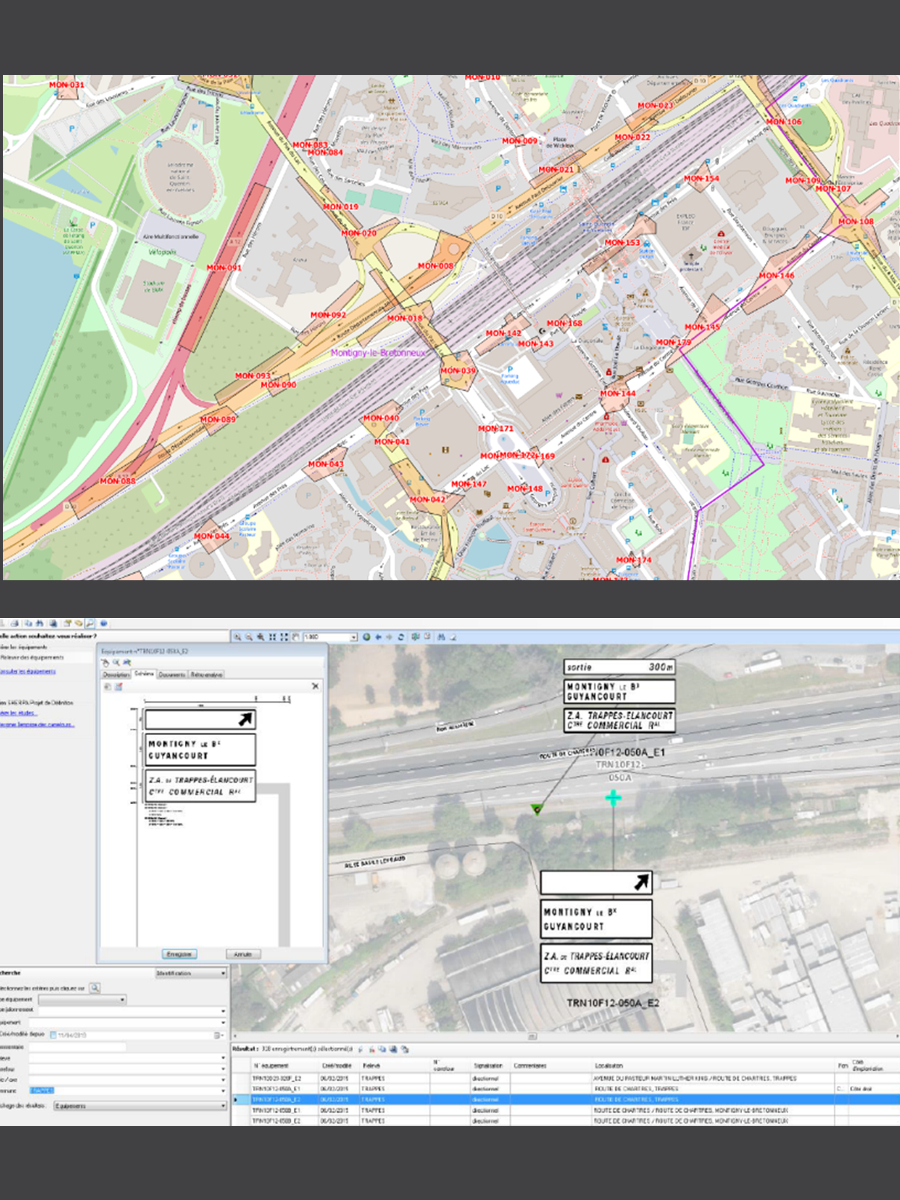The width and height of the screenshot is (900, 1200).
Task: Open the date picker for Créé/modifié depuis
Action: pos(218,1035)
